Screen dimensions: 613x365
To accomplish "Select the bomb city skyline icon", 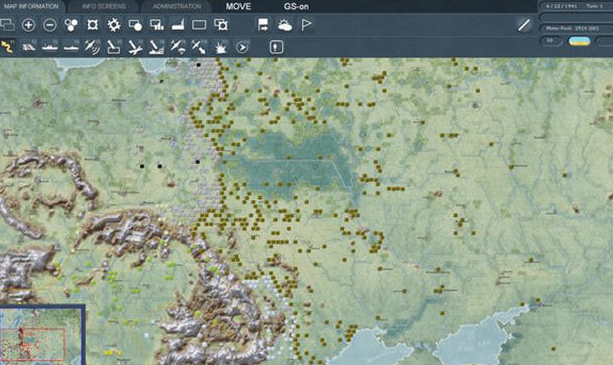I will click(156, 47).
